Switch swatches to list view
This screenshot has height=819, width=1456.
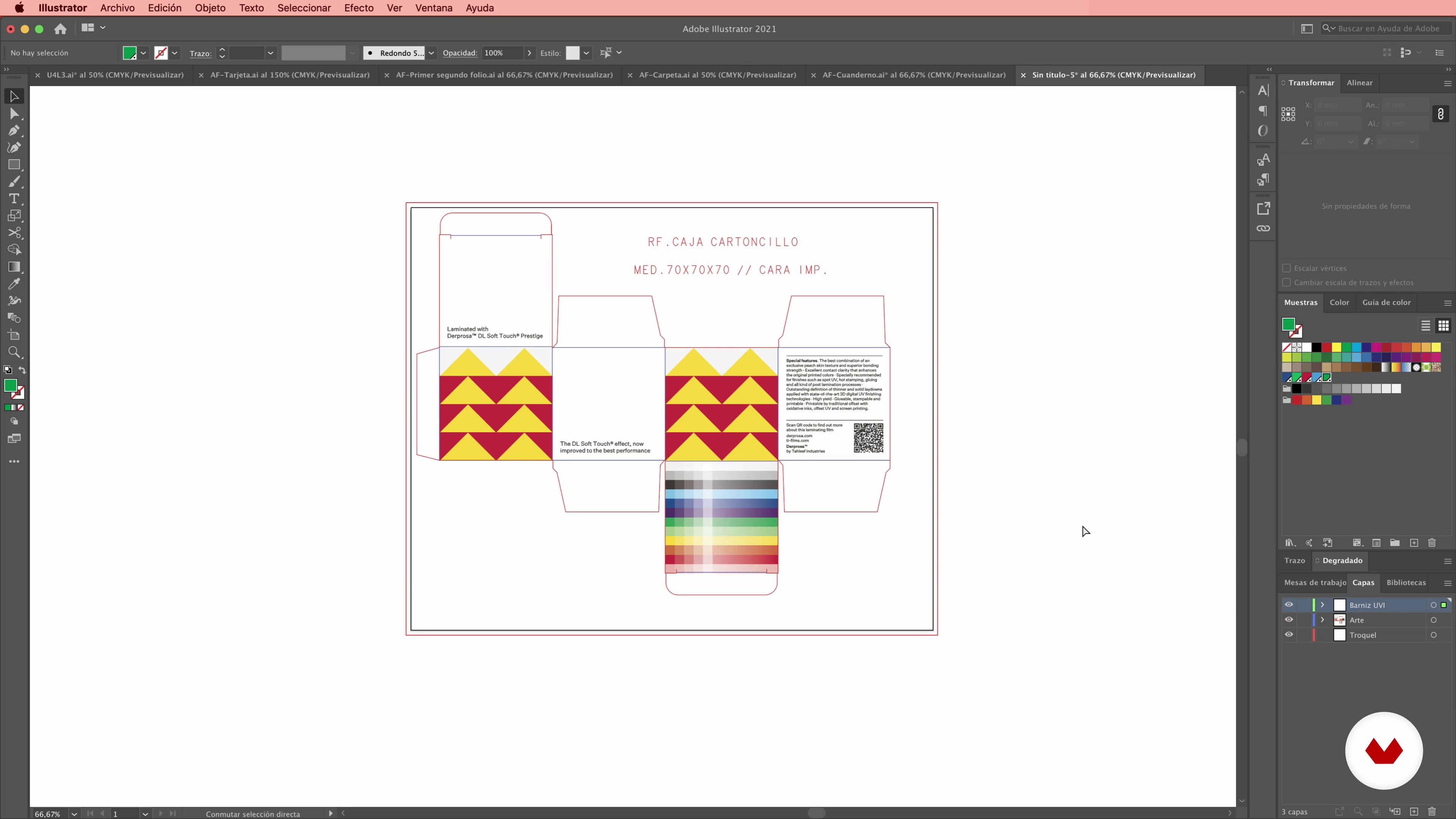1426,326
